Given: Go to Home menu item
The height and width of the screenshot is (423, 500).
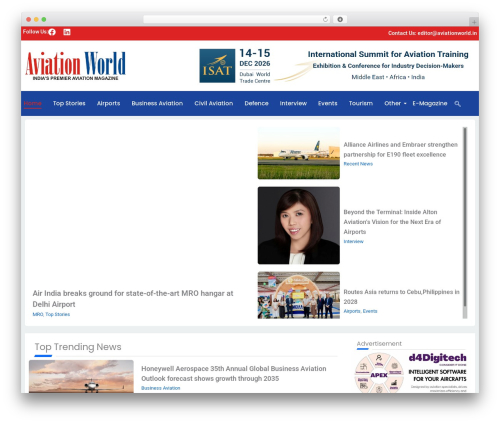Looking at the screenshot, I should [x=32, y=103].
